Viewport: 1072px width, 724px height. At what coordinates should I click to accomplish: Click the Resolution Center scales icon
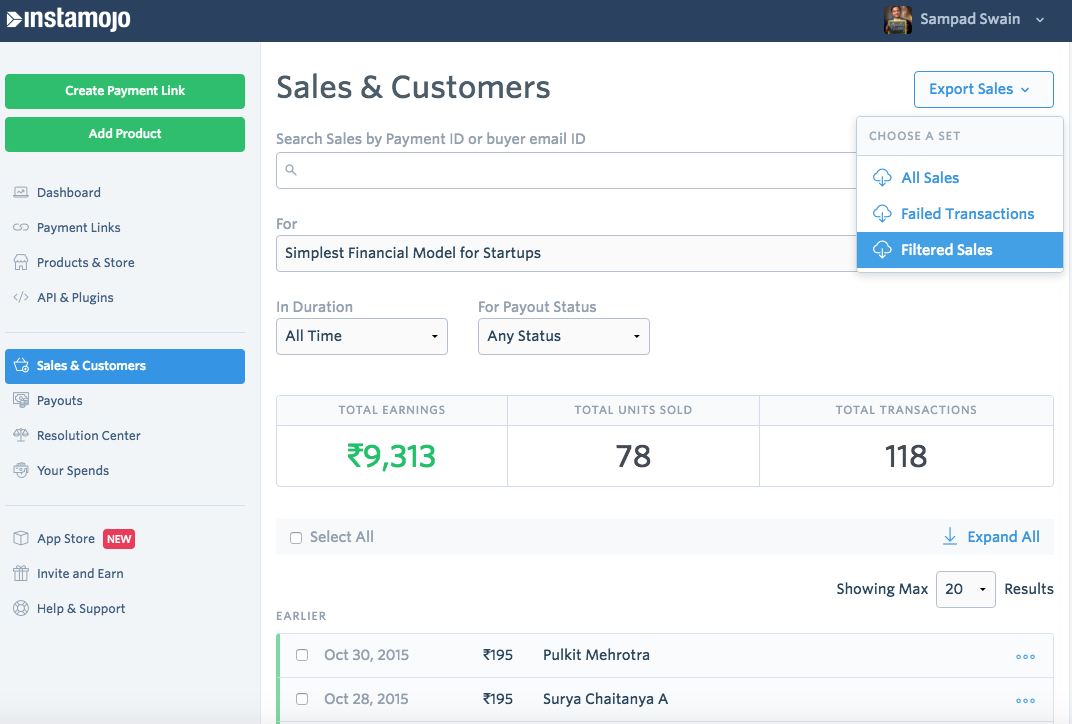(x=21, y=435)
